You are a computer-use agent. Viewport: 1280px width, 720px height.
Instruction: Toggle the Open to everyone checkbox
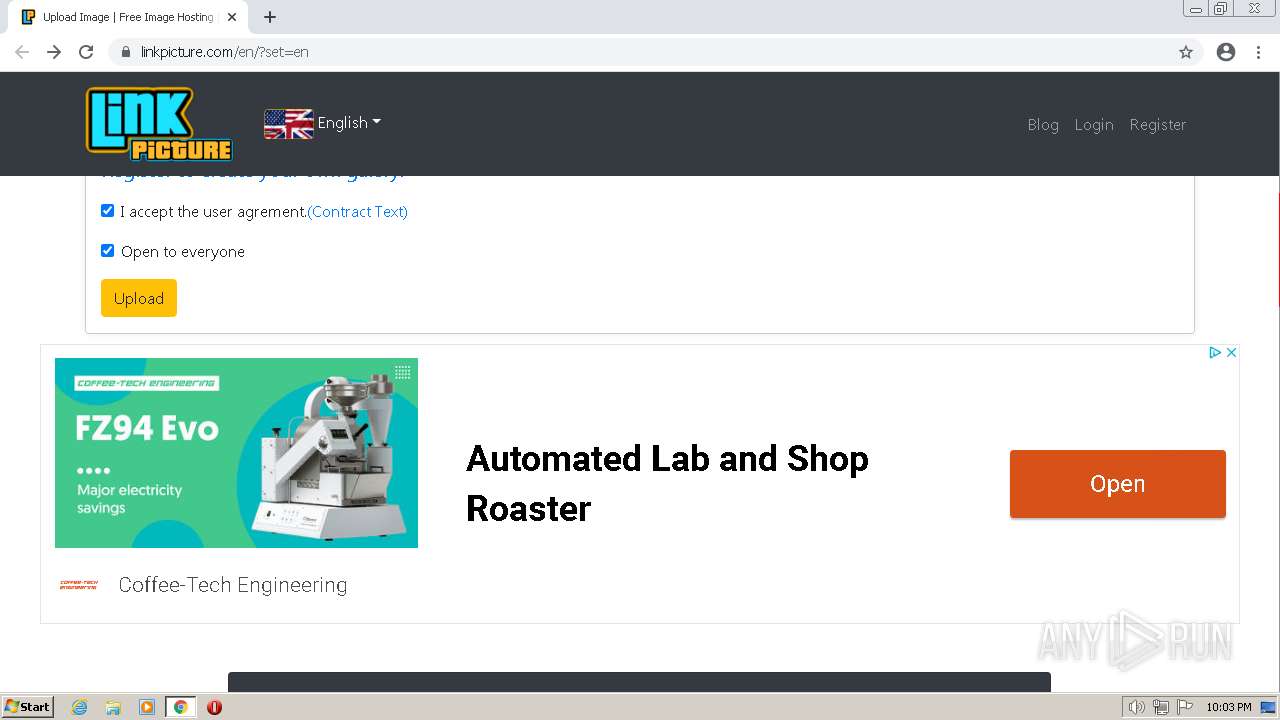coord(108,251)
